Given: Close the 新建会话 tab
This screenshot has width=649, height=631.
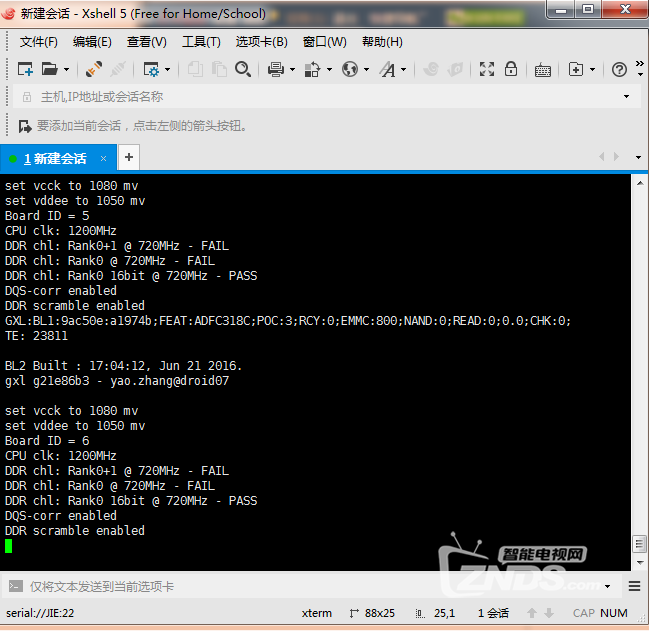Looking at the screenshot, I should (103, 158).
